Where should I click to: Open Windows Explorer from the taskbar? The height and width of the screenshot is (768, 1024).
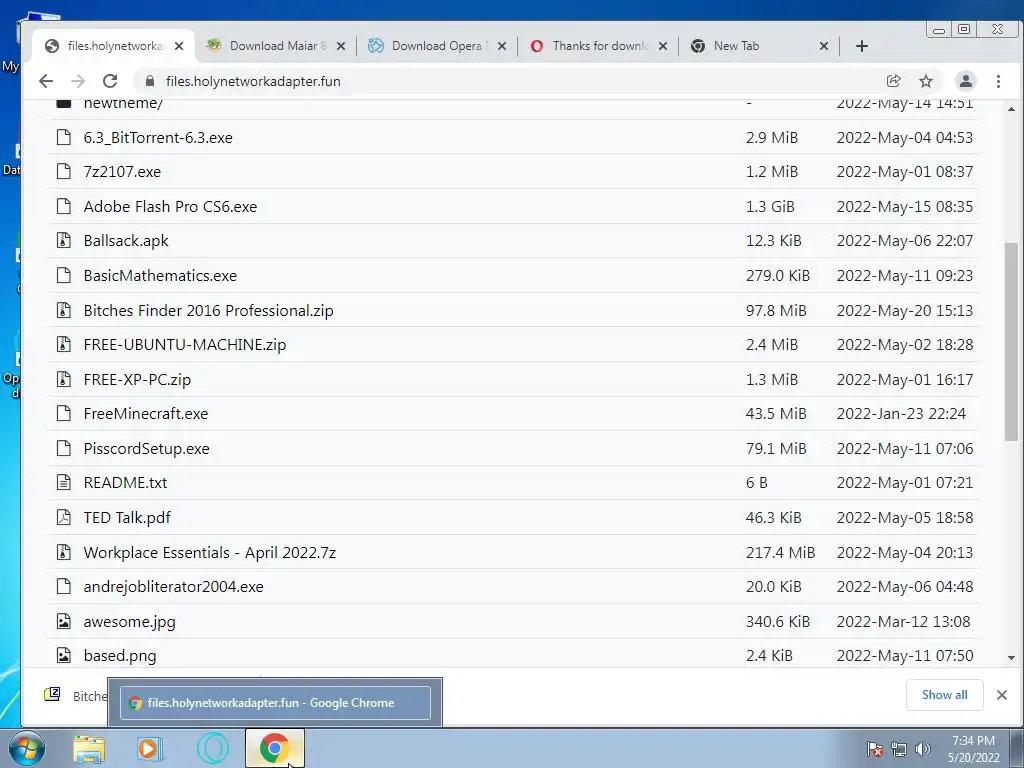tap(89, 748)
